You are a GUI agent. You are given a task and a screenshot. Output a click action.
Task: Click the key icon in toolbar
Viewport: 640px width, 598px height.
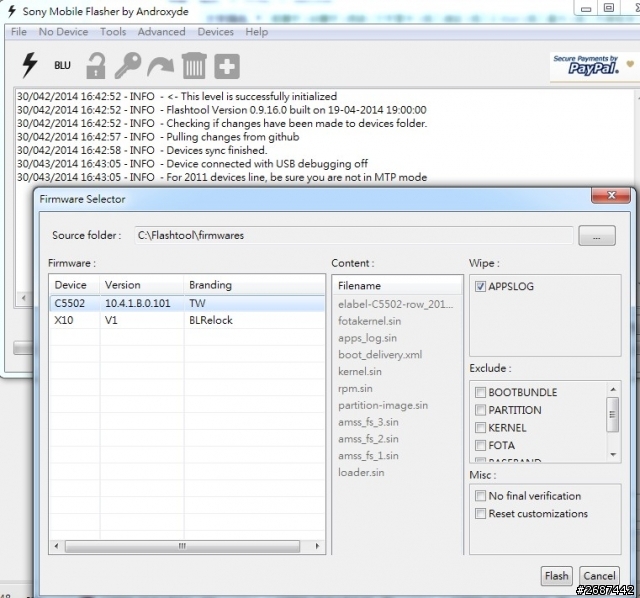pos(127,66)
